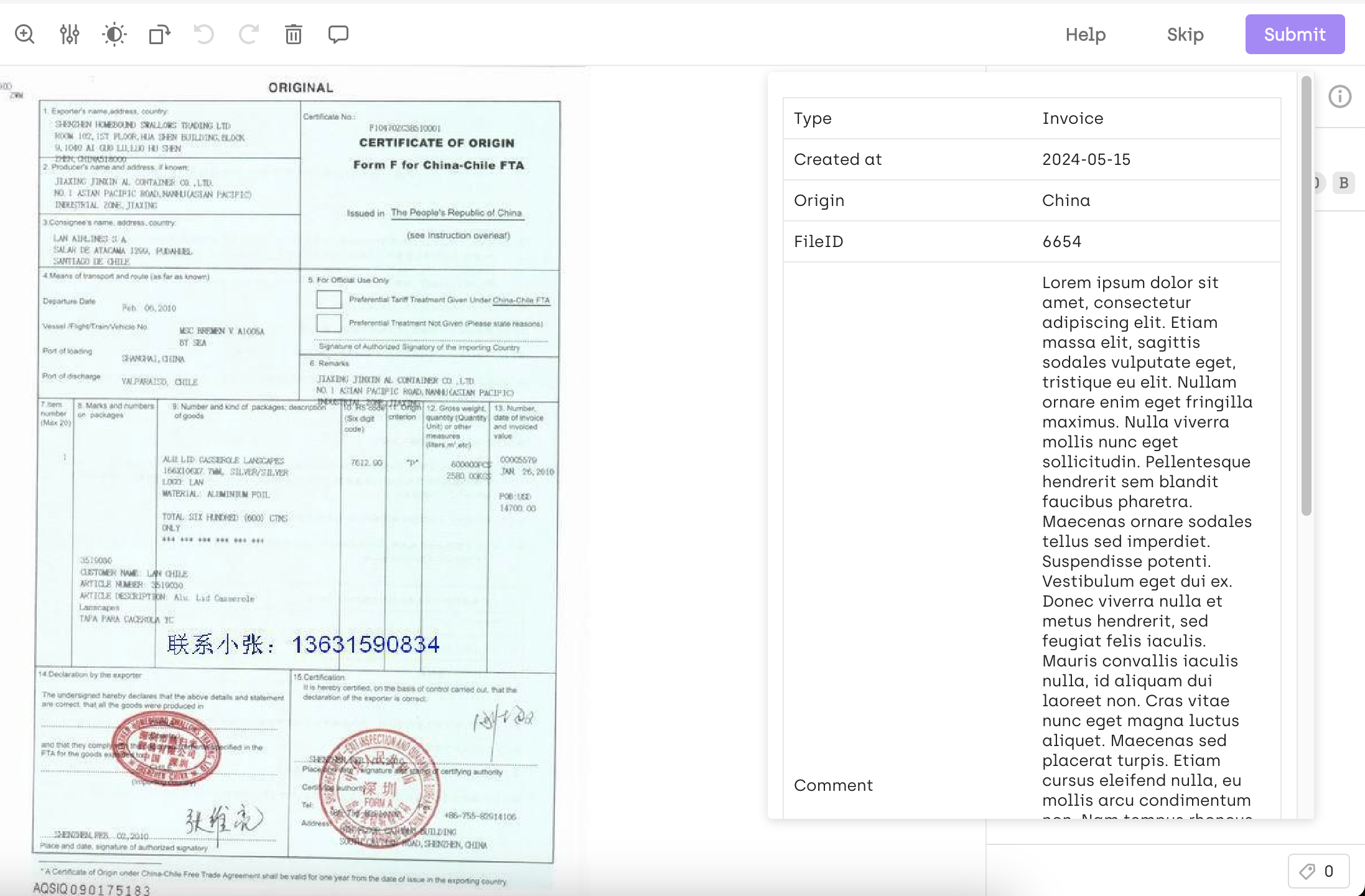Click the Skip button
The height and width of the screenshot is (896, 1365).
pos(1185,34)
